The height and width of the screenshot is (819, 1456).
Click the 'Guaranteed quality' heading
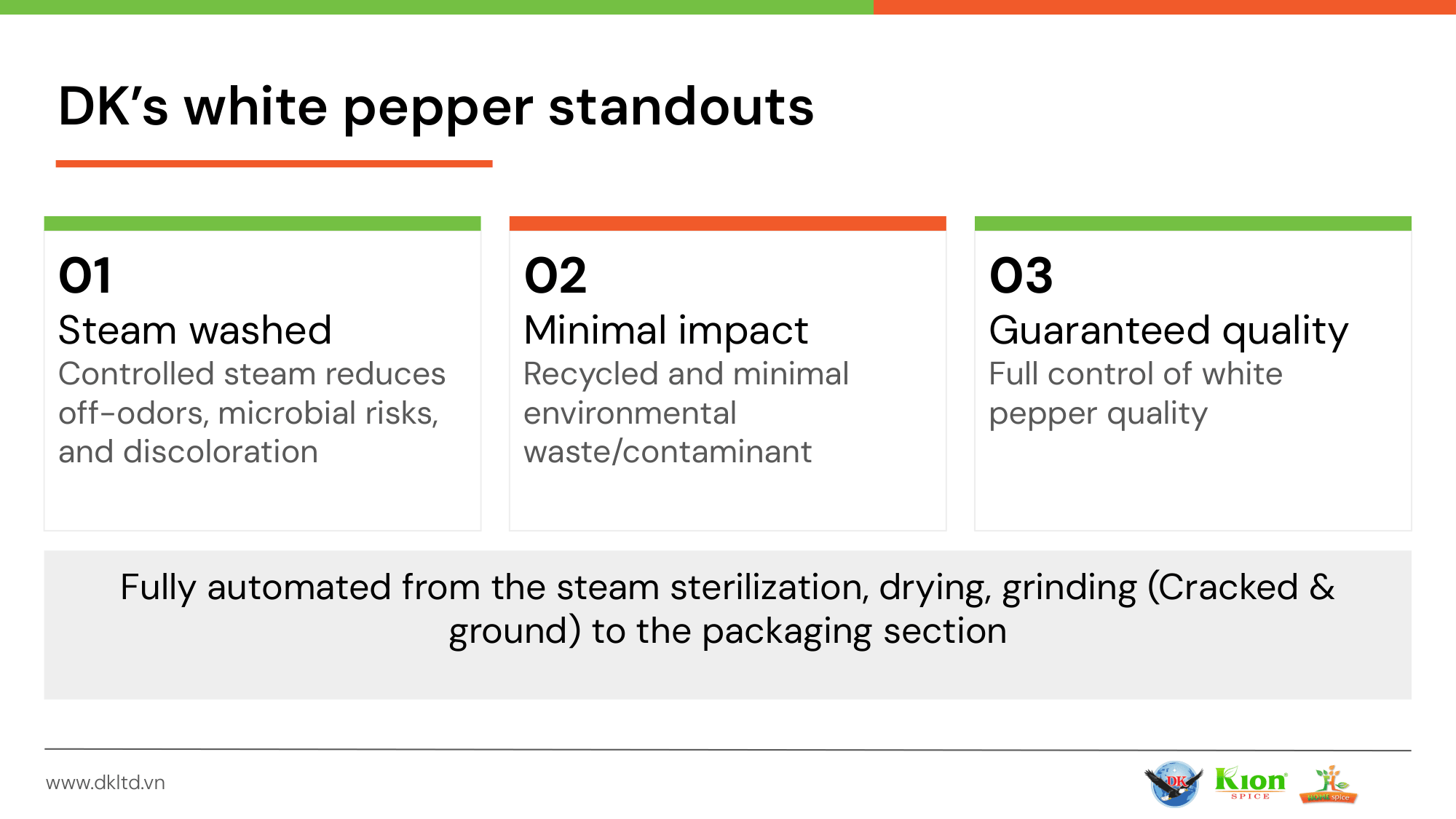[x=1168, y=331]
